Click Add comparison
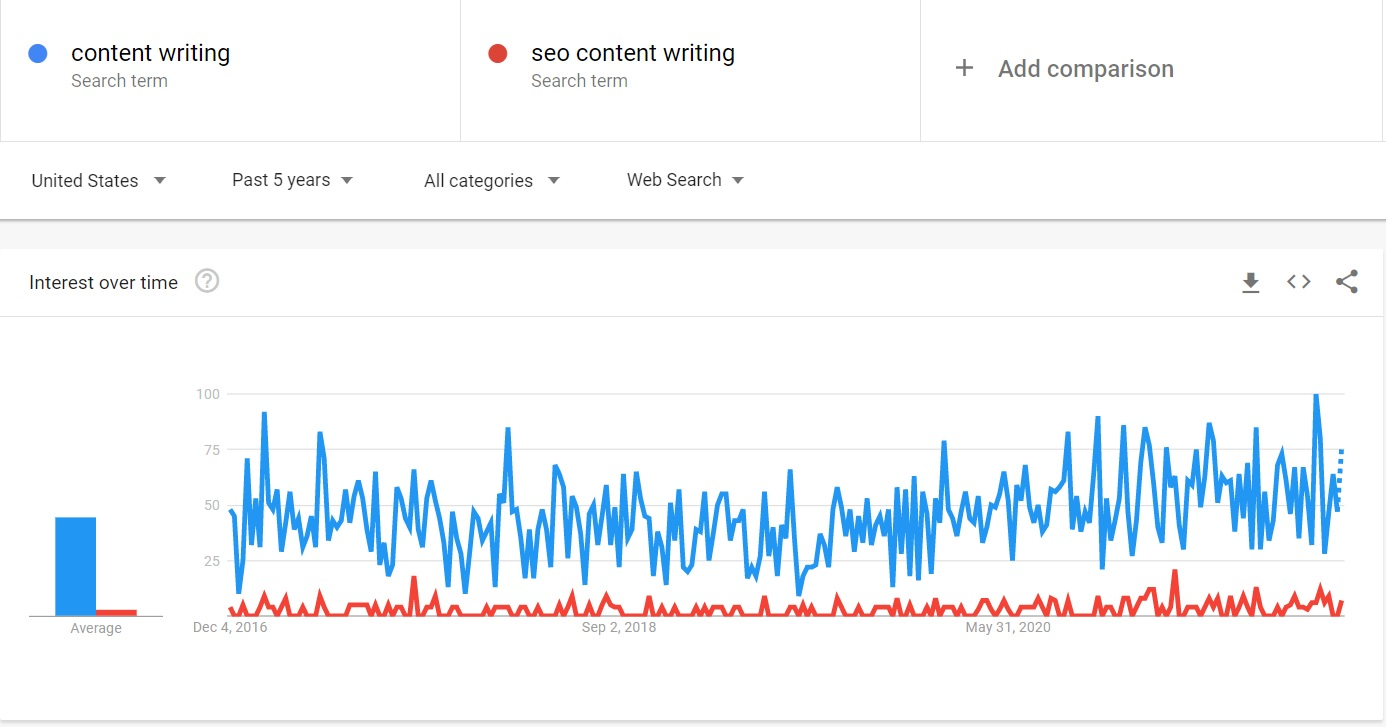The width and height of the screenshot is (1386, 727). tap(1086, 69)
